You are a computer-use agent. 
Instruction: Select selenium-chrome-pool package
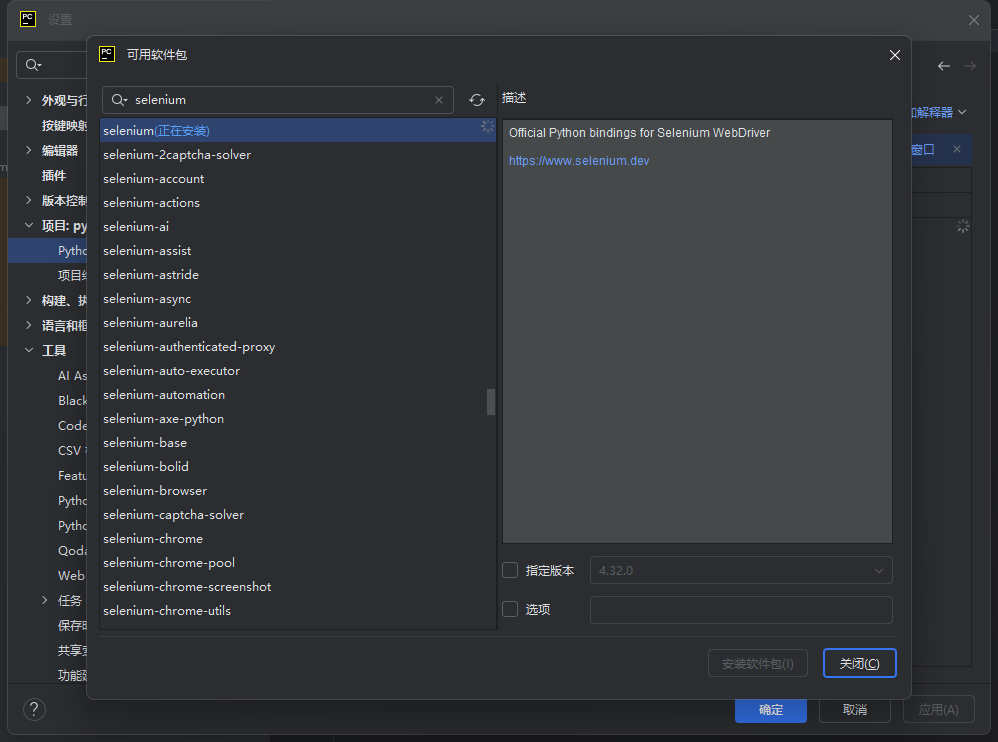coord(297,563)
